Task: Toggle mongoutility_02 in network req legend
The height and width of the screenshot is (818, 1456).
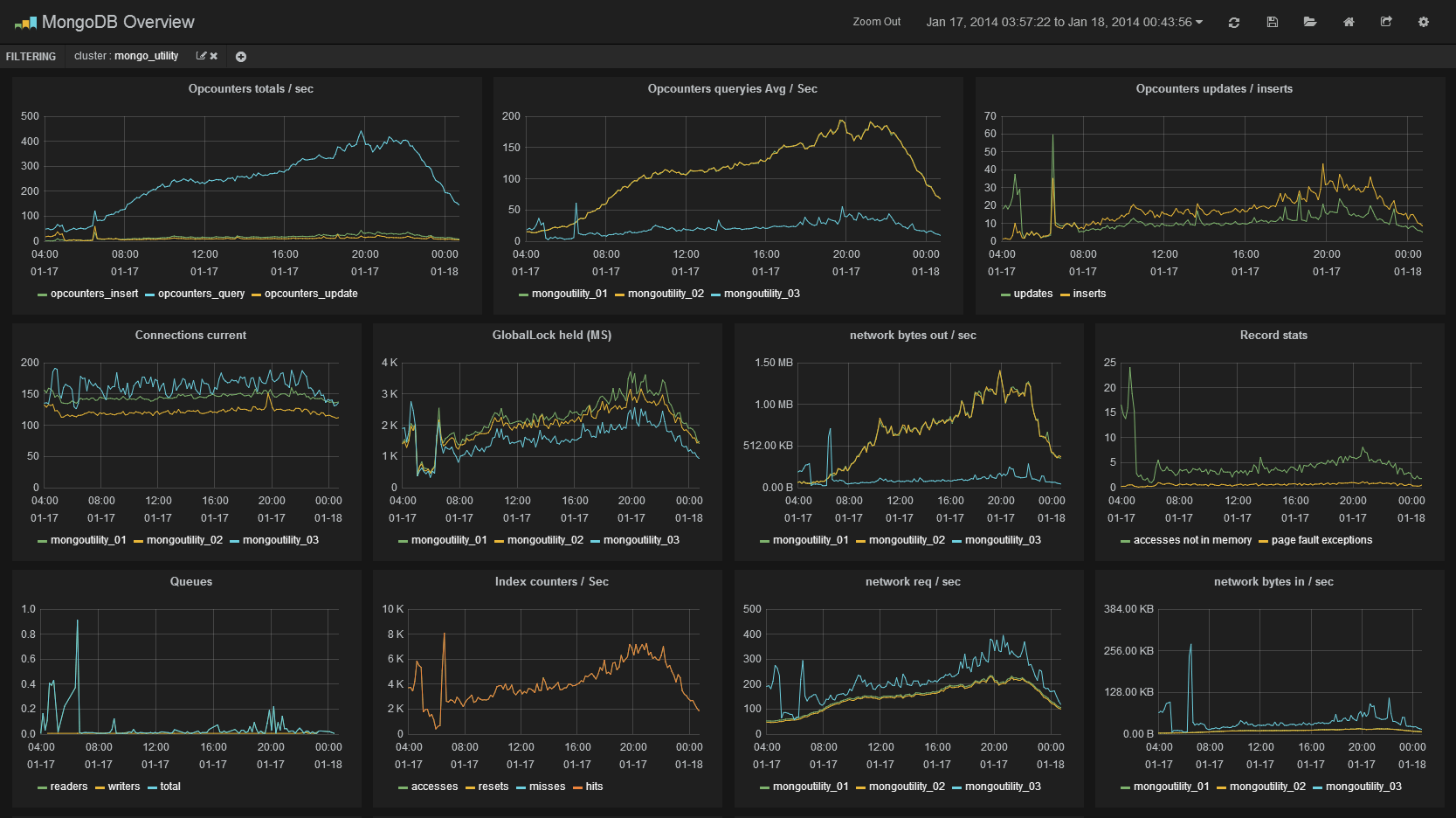Action: point(907,787)
